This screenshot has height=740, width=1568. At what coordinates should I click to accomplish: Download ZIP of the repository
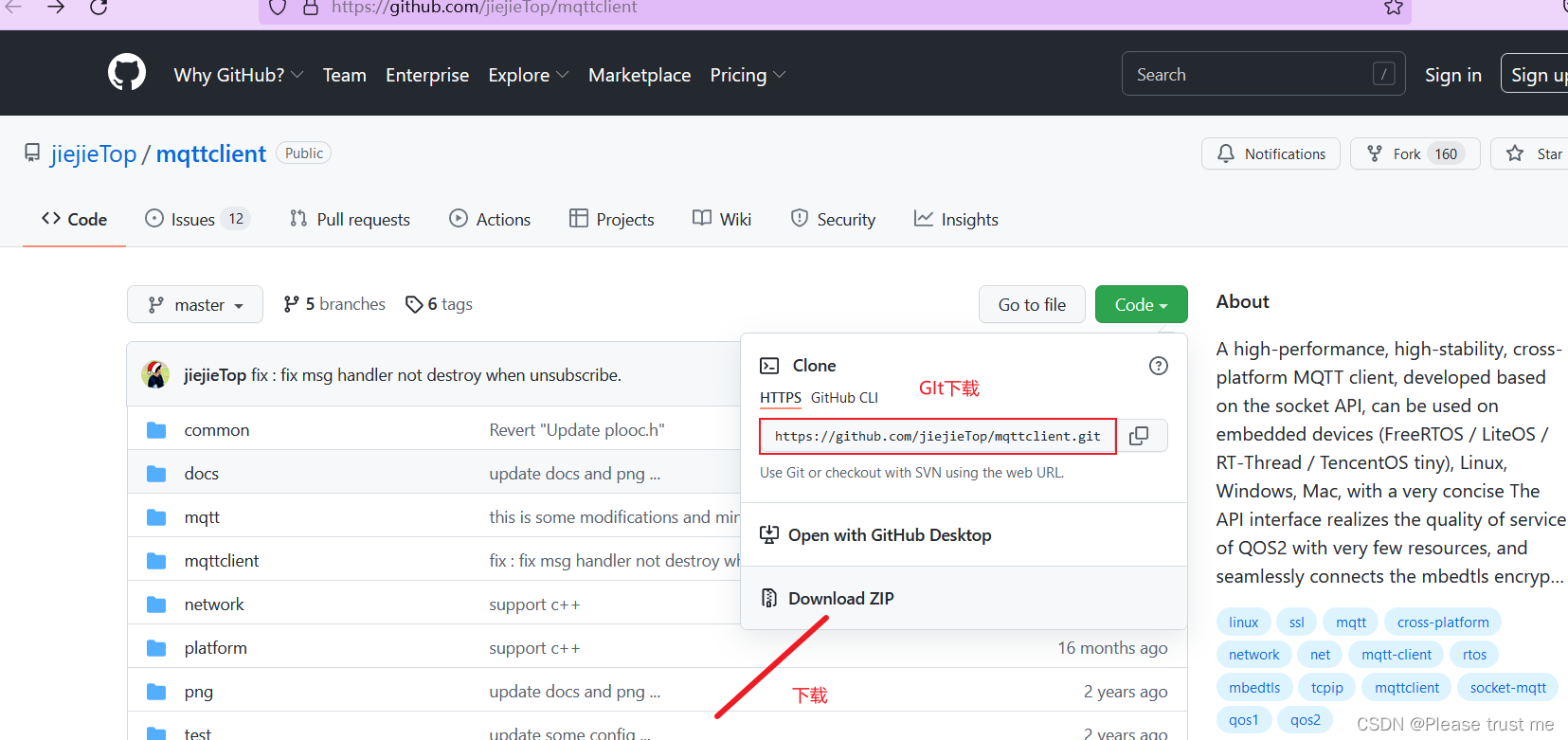[840, 599]
